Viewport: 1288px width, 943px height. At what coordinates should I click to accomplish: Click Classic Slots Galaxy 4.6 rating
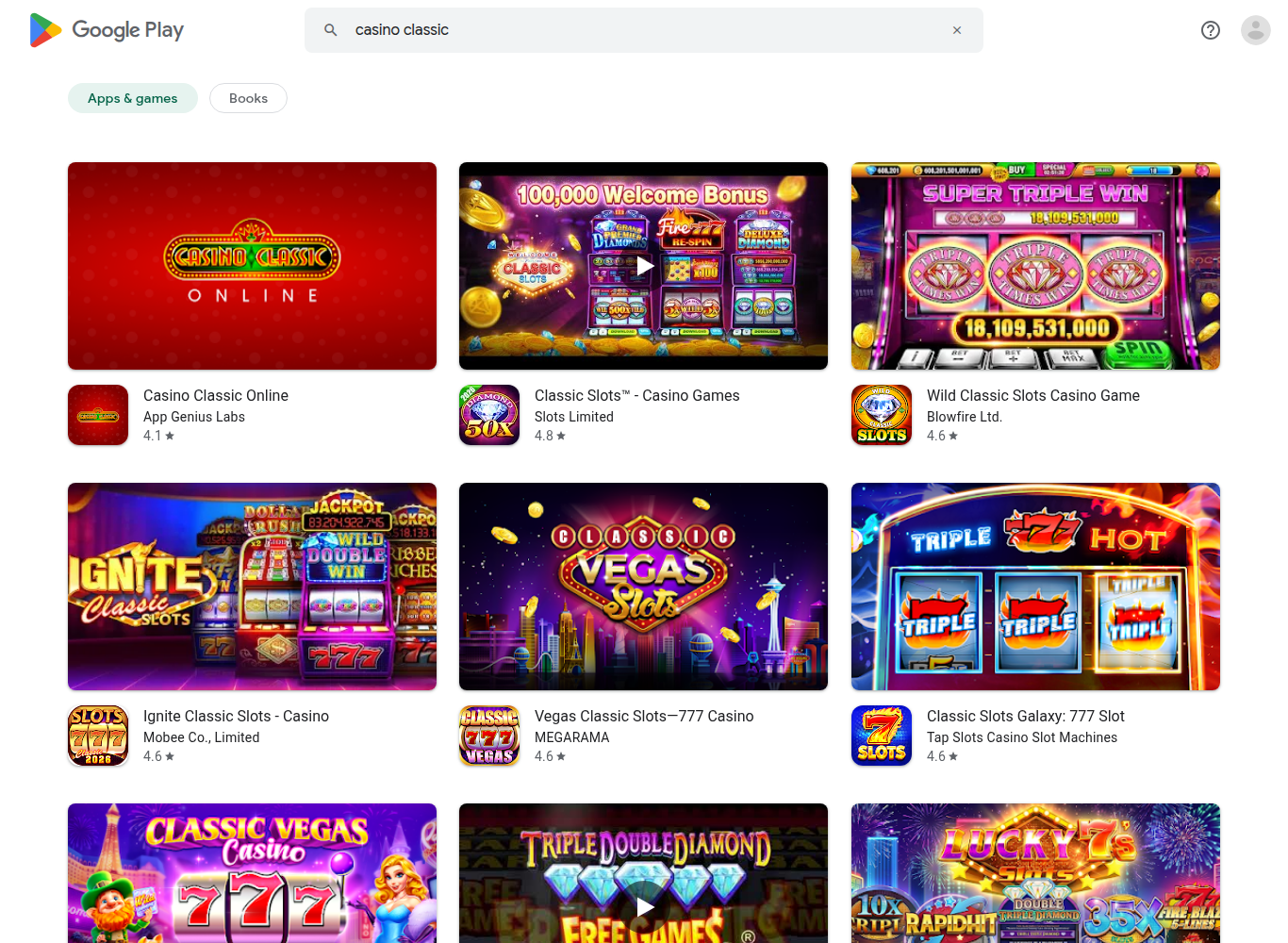pos(943,756)
